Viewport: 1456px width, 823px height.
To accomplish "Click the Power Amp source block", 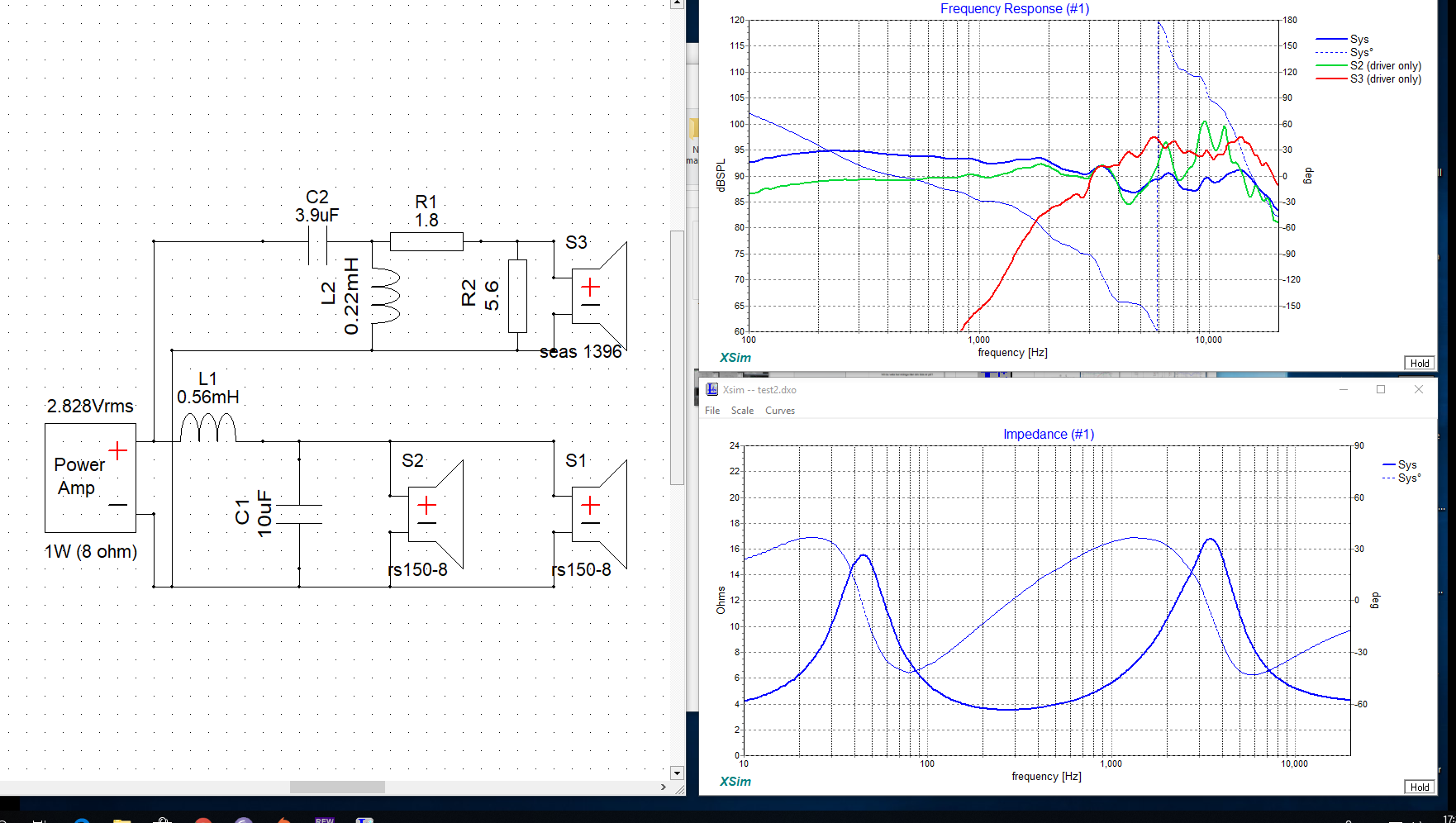I will 90,478.
